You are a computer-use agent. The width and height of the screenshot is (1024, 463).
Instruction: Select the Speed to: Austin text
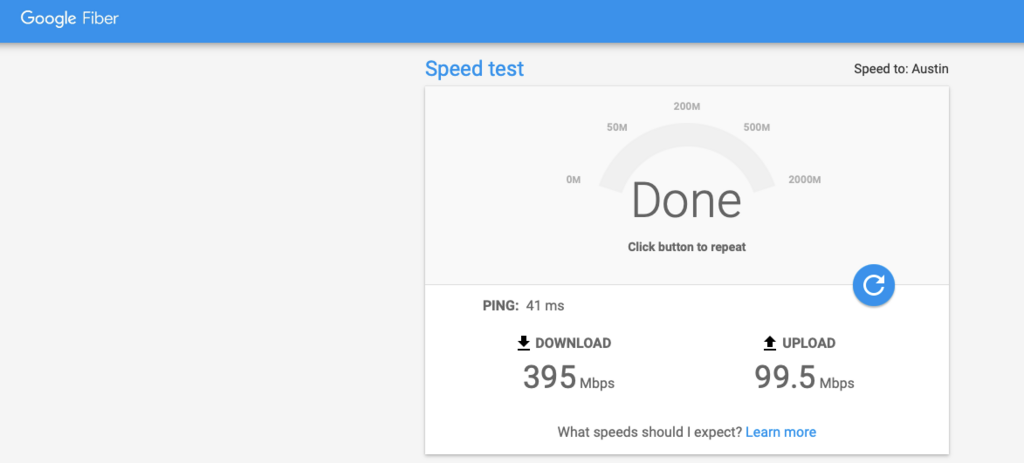pos(900,69)
